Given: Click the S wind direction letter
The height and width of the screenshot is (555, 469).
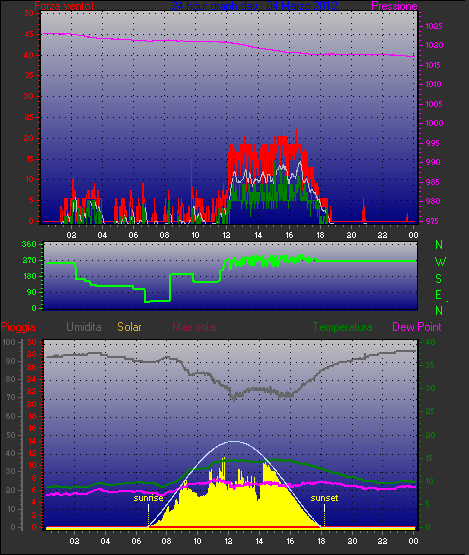Looking at the screenshot, I should point(439,279).
